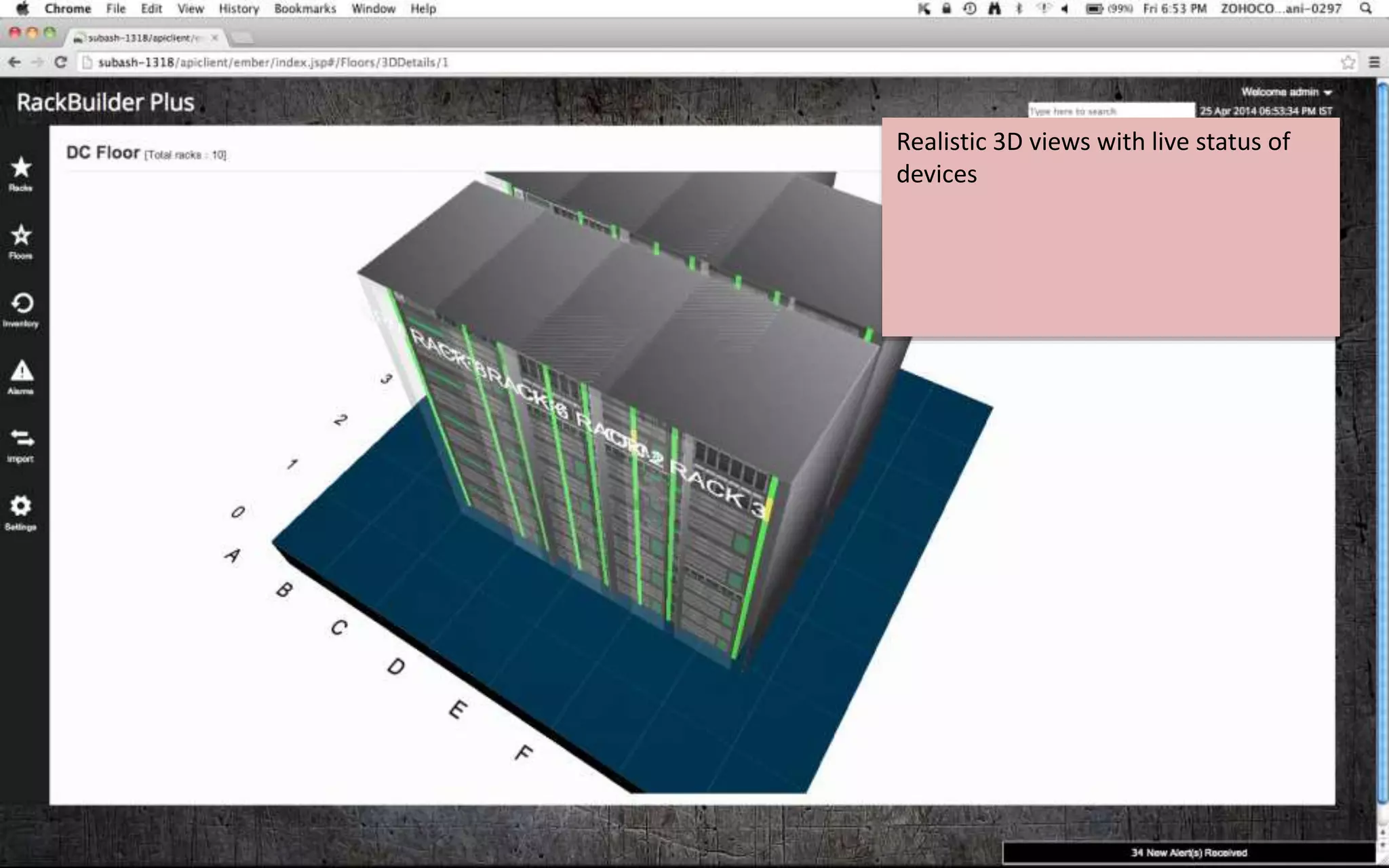Open the Chrome application menu

click(x=68, y=9)
